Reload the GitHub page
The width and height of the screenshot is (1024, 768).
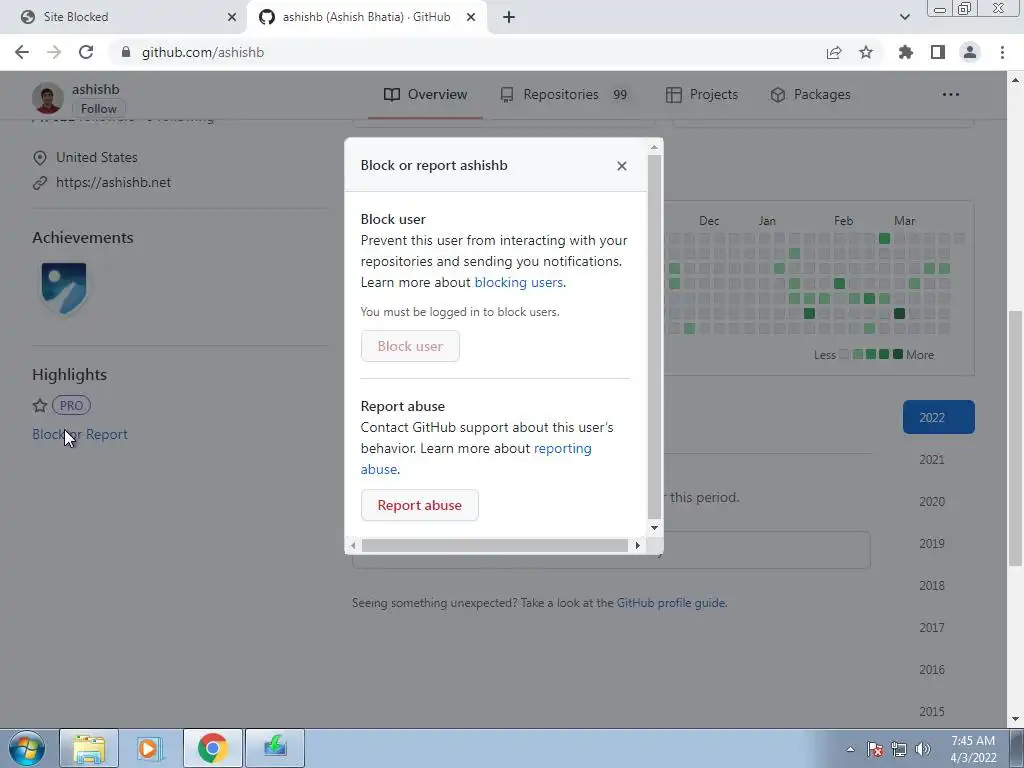pos(86,52)
